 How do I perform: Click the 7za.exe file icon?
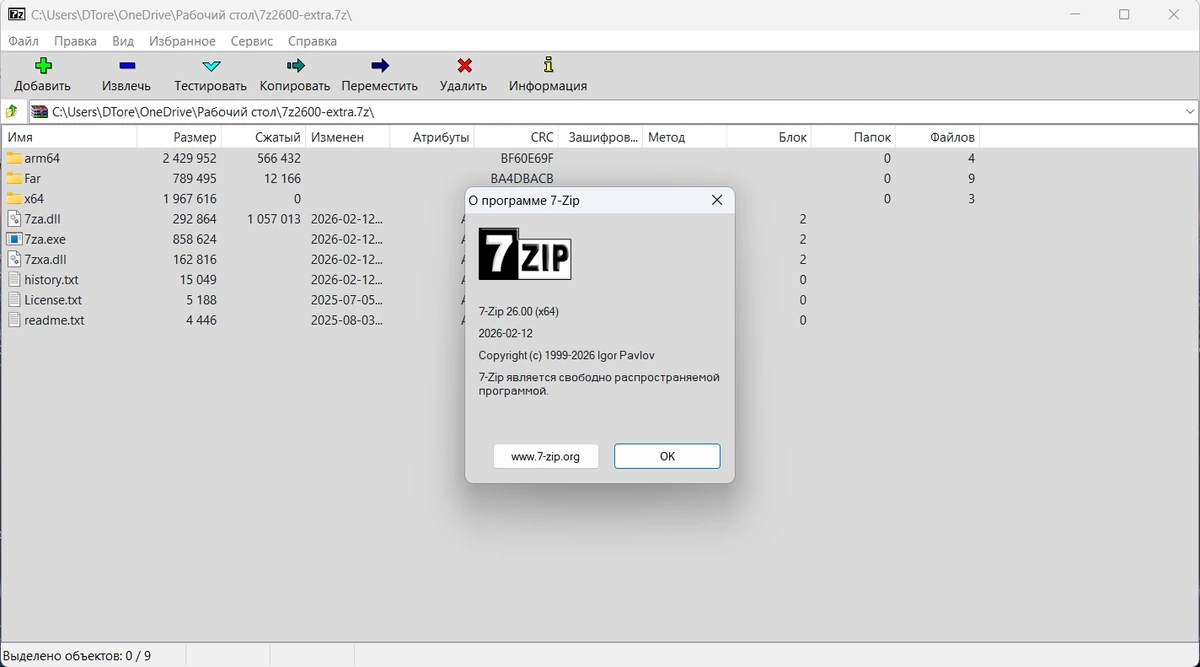coord(14,239)
